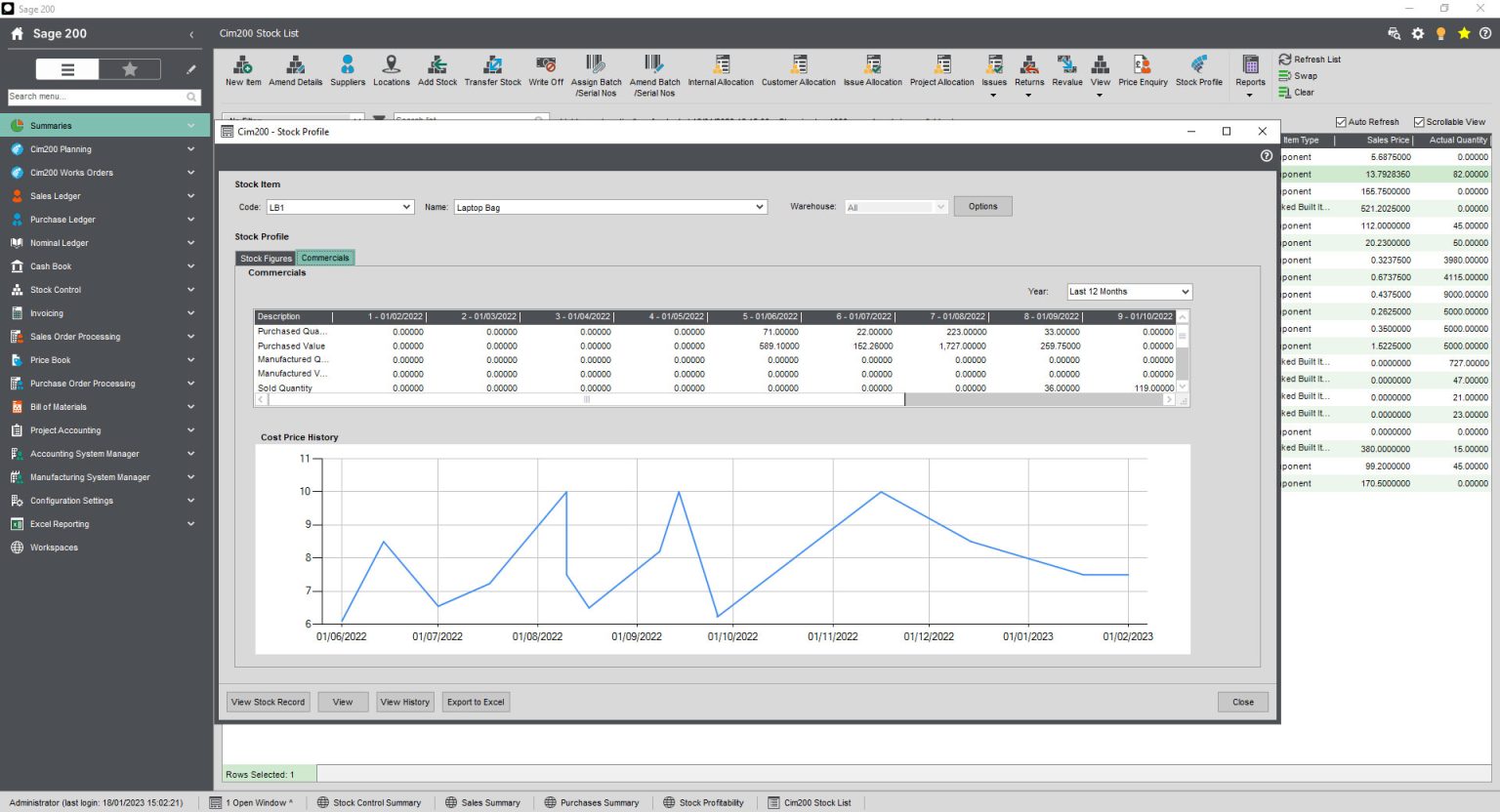Viewport: 1500px width, 812px height.
Task: Open the stock Code dropdown
Action: (407, 206)
